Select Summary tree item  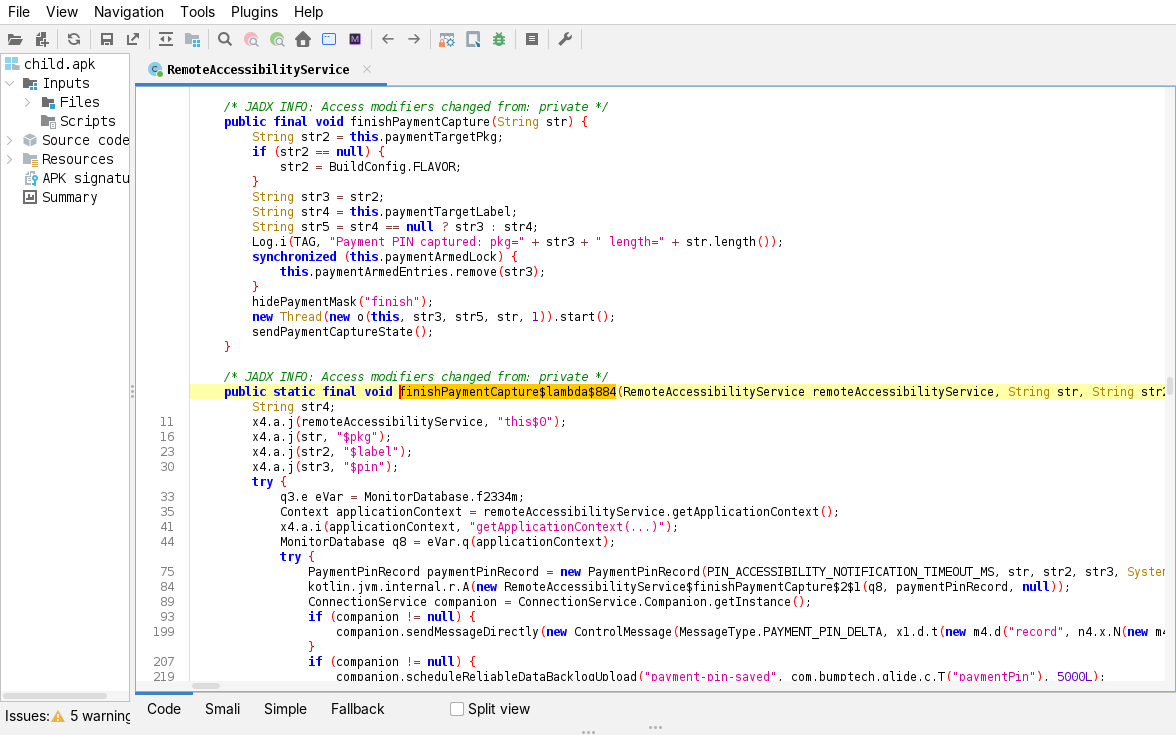tap(69, 197)
